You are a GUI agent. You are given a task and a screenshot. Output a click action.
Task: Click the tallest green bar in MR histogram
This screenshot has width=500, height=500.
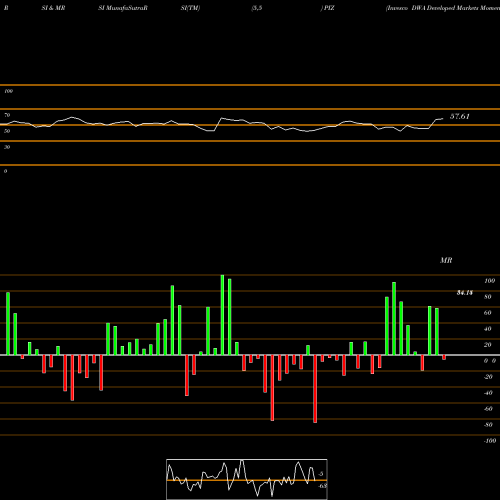(x=222, y=315)
